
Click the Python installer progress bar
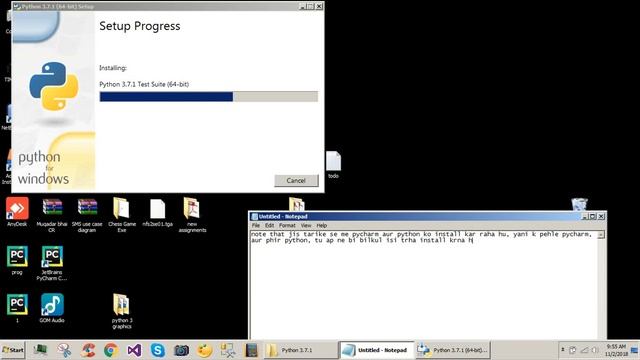(x=209, y=96)
